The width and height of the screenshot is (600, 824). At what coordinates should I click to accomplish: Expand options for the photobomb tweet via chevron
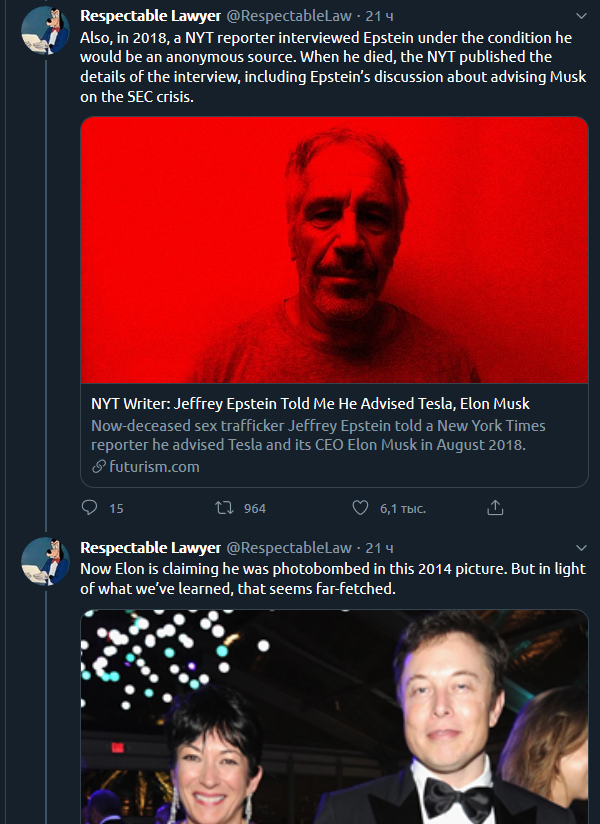[x=581, y=548]
